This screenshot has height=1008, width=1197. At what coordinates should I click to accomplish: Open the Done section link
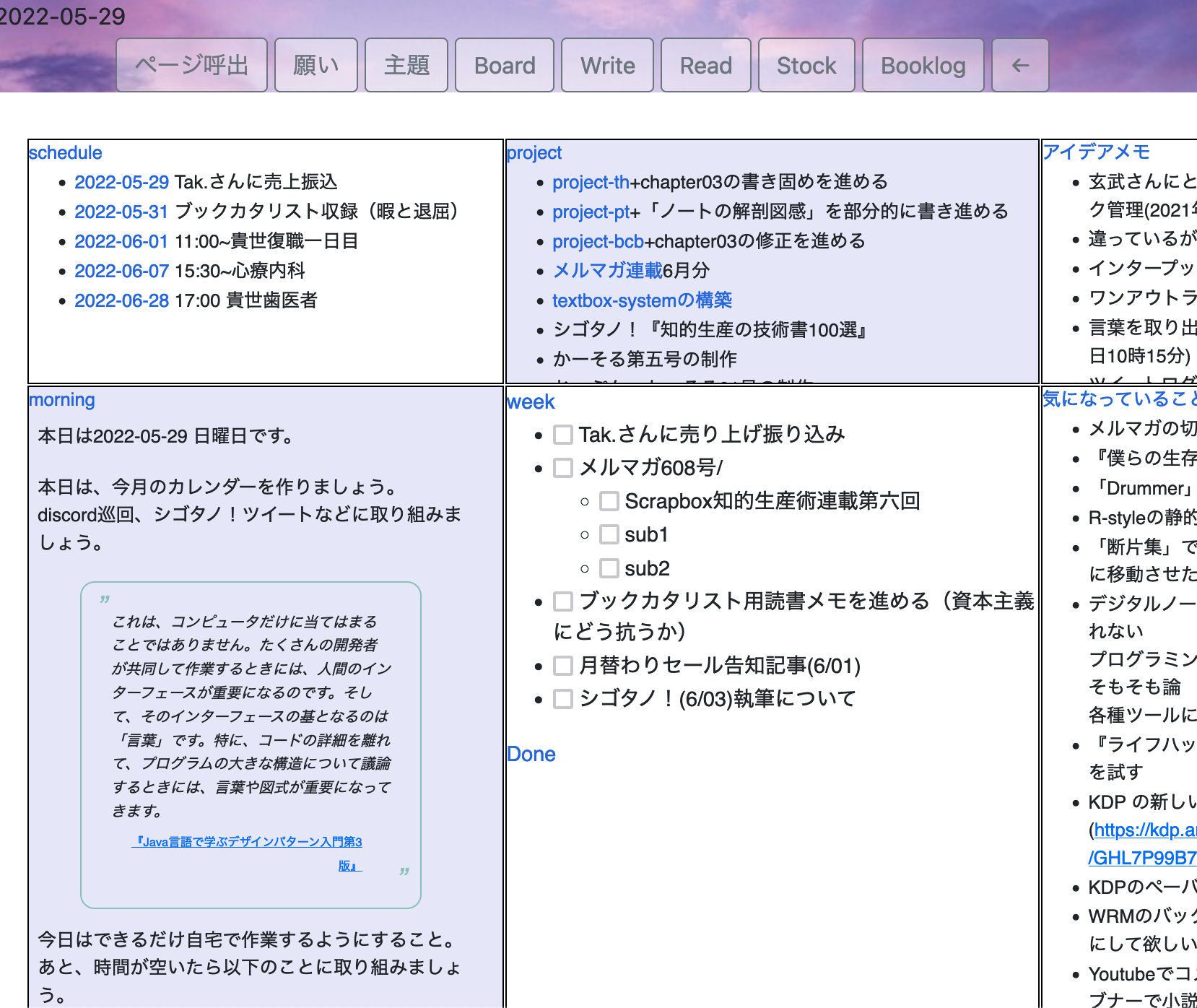531,754
